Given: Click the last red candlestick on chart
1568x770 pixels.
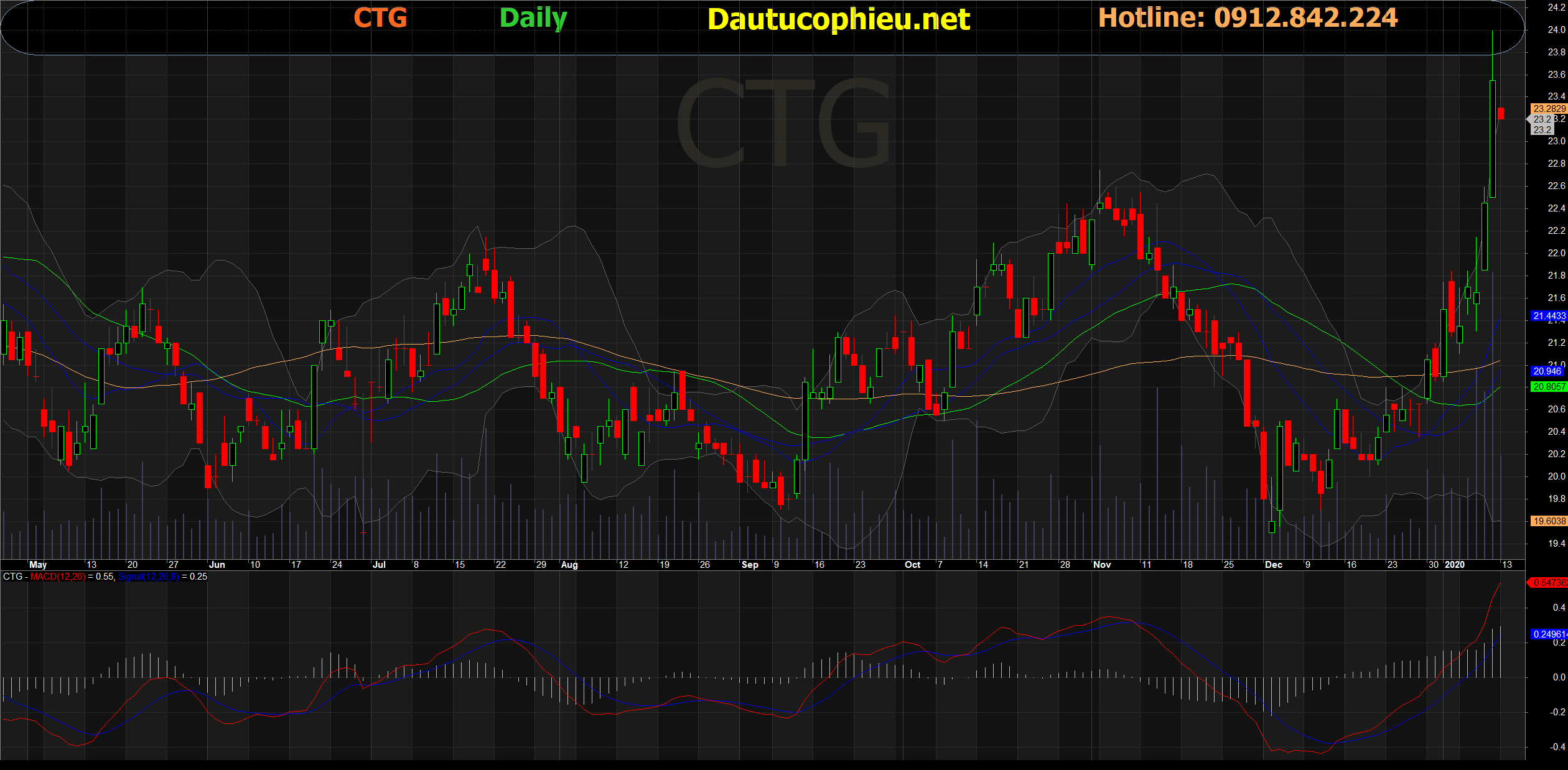Looking at the screenshot, I should tap(1501, 113).
